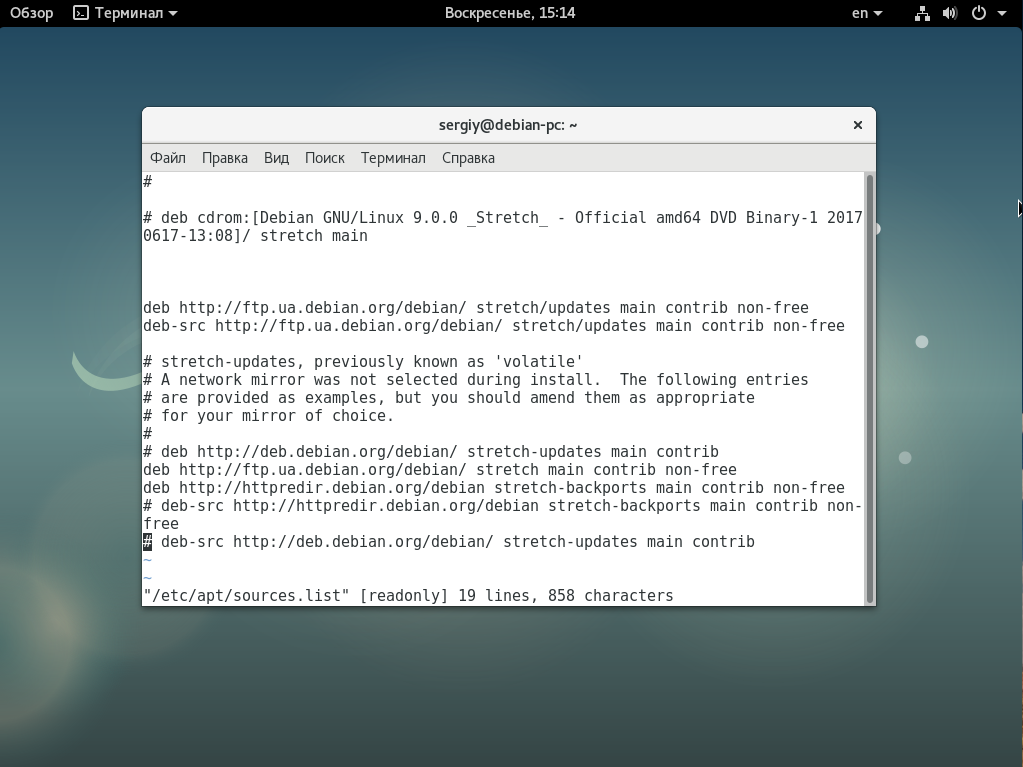The width and height of the screenshot is (1023, 767).
Task: Close the terminal window
Action: click(857, 124)
